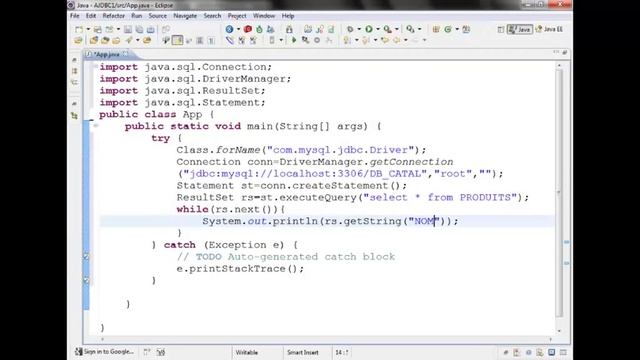Screen dimensions: 640x360
Task: Open the Project menu
Action: (237, 16)
